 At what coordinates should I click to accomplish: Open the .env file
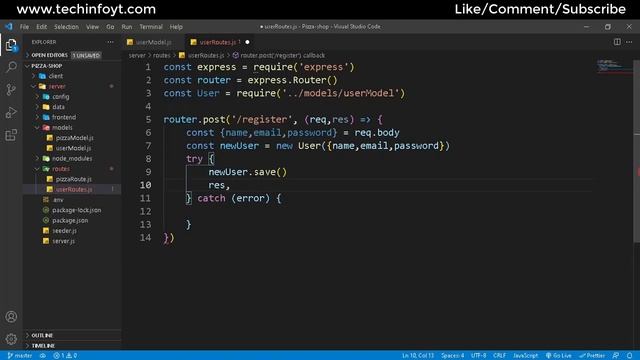click(x=72, y=200)
